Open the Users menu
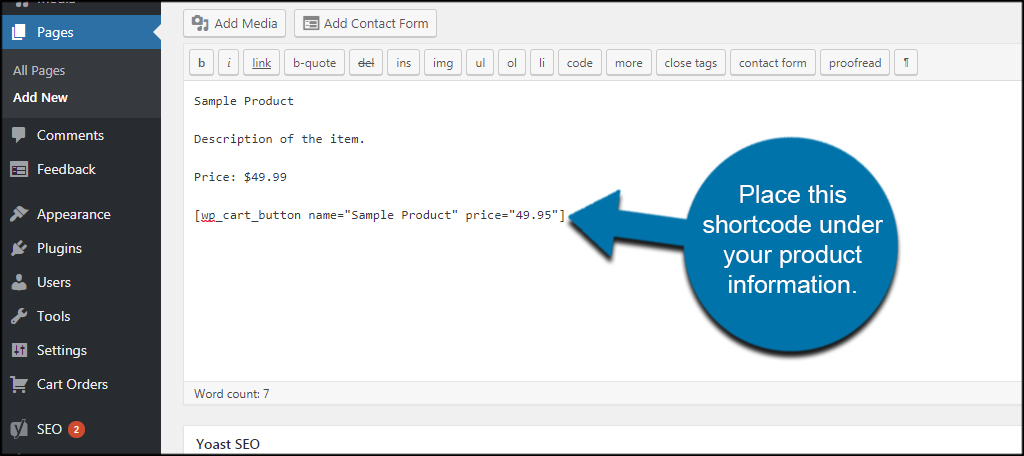The image size is (1024, 456). click(54, 282)
